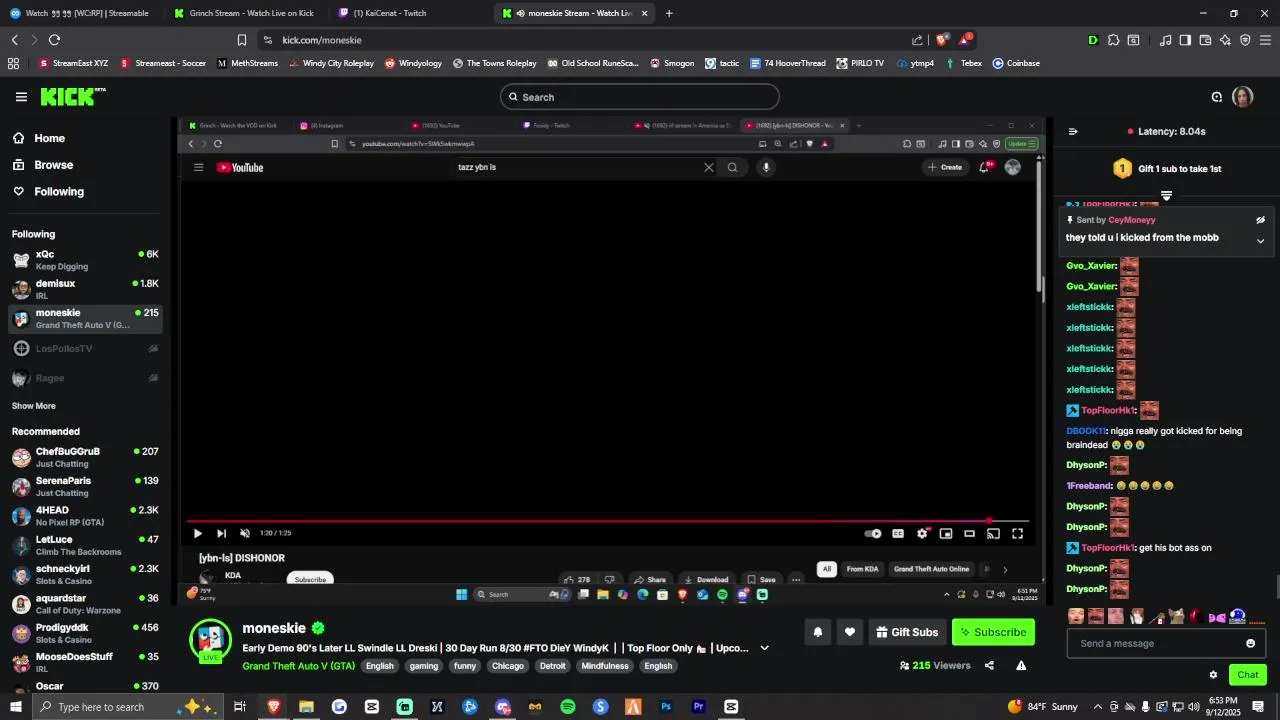Open Browse in Kick sidebar

coord(53,165)
